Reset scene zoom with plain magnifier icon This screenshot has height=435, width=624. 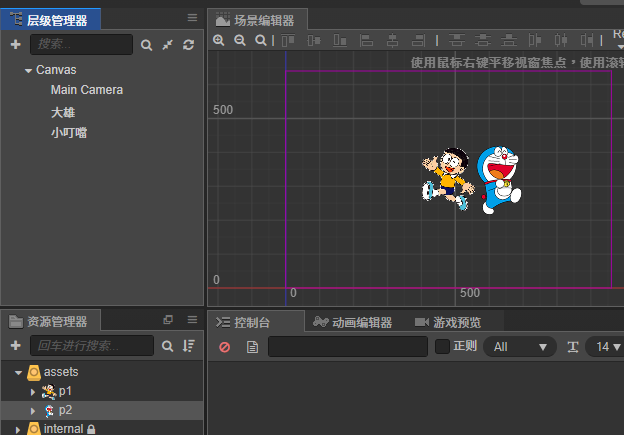(x=261, y=40)
